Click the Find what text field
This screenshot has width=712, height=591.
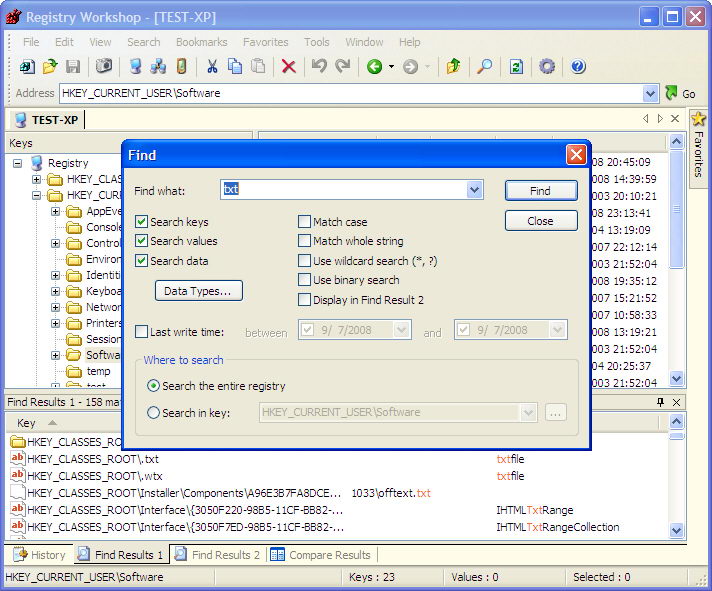[342, 190]
